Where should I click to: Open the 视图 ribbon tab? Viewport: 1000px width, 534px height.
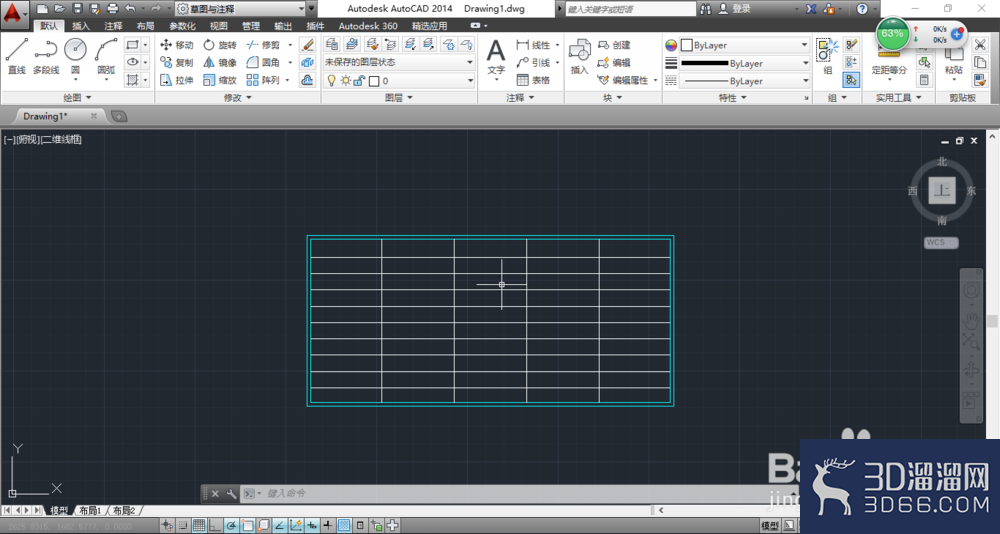[x=219, y=26]
